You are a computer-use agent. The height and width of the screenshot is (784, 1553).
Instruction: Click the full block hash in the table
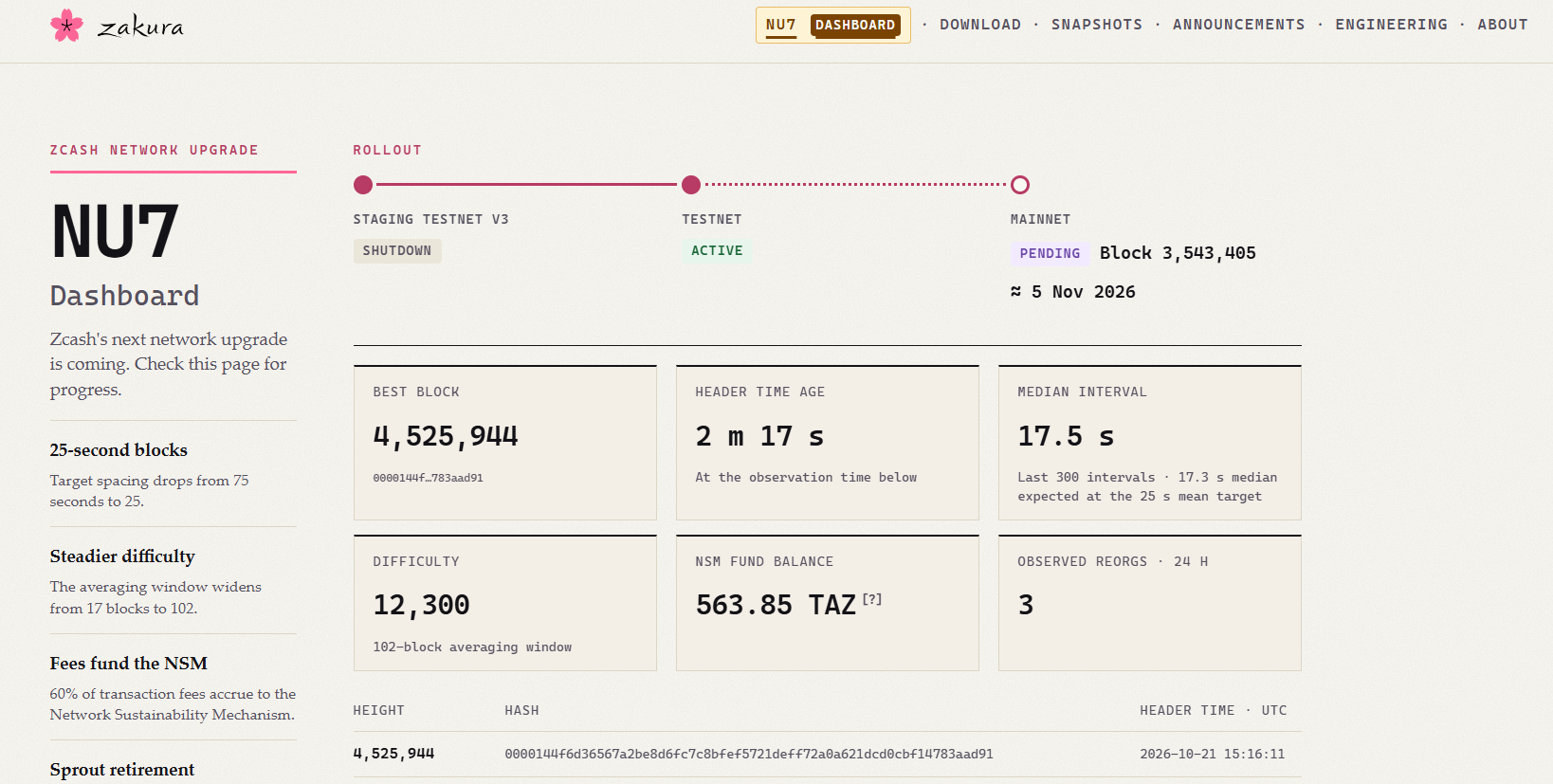point(749,754)
